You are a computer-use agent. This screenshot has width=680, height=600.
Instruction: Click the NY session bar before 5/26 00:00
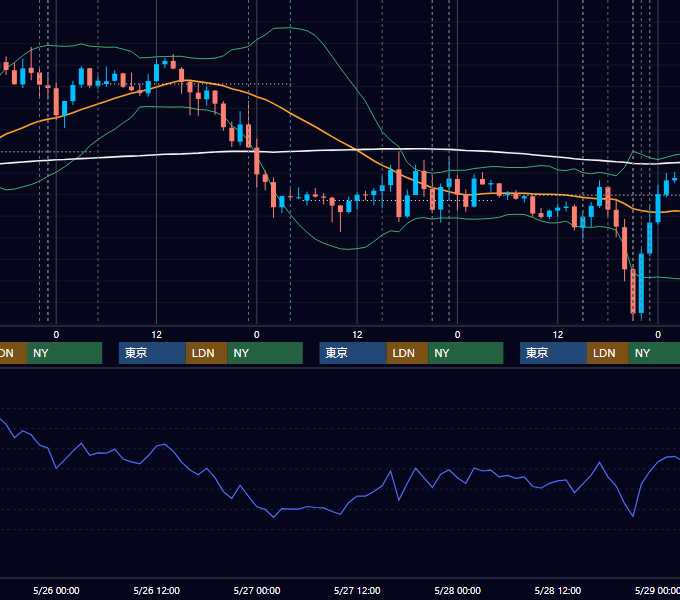pyautogui.click(x=64, y=353)
